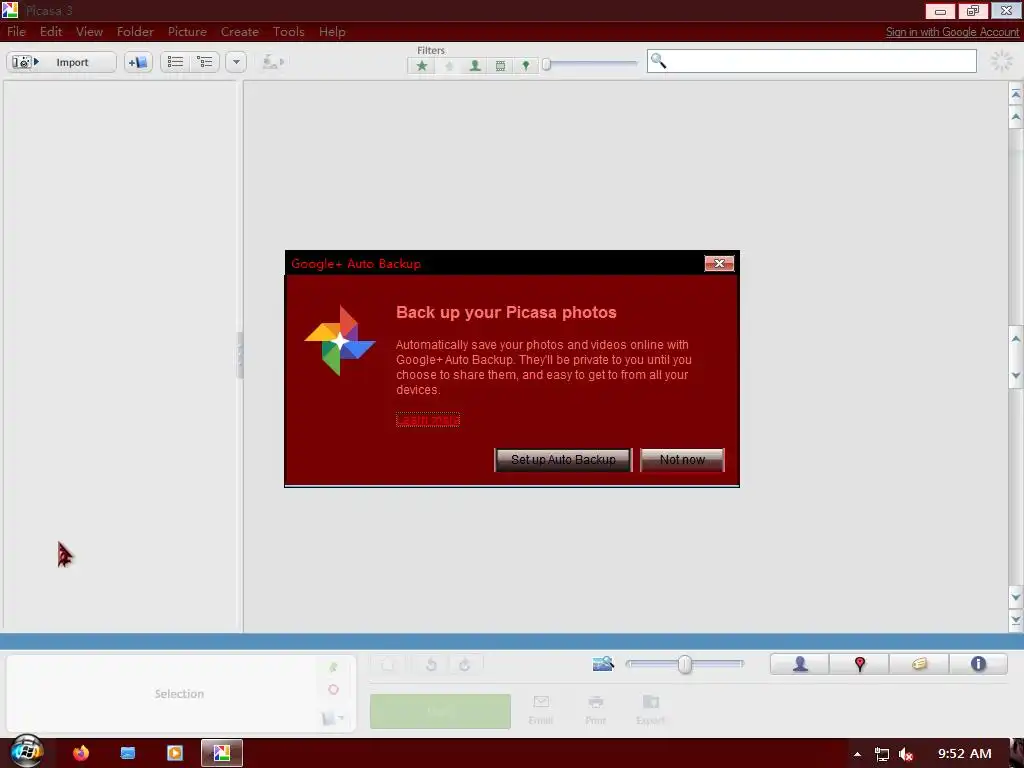Click the Print button
Screen dimensions: 1024x768
coord(596,710)
